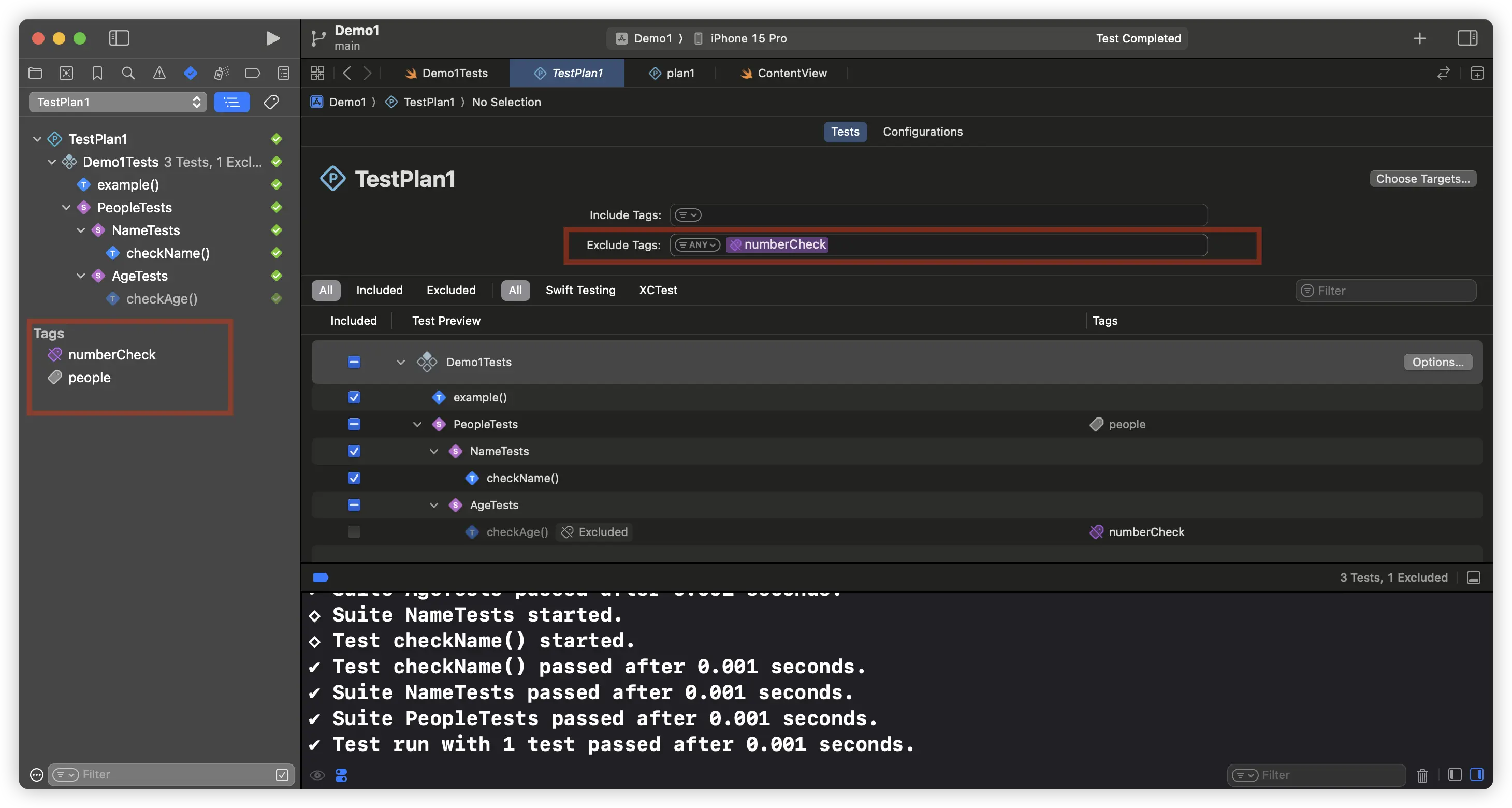Image resolution: width=1512 pixels, height=808 pixels.
Task: Switch to the Configurations tab
Action: click(x=923, y=132)
